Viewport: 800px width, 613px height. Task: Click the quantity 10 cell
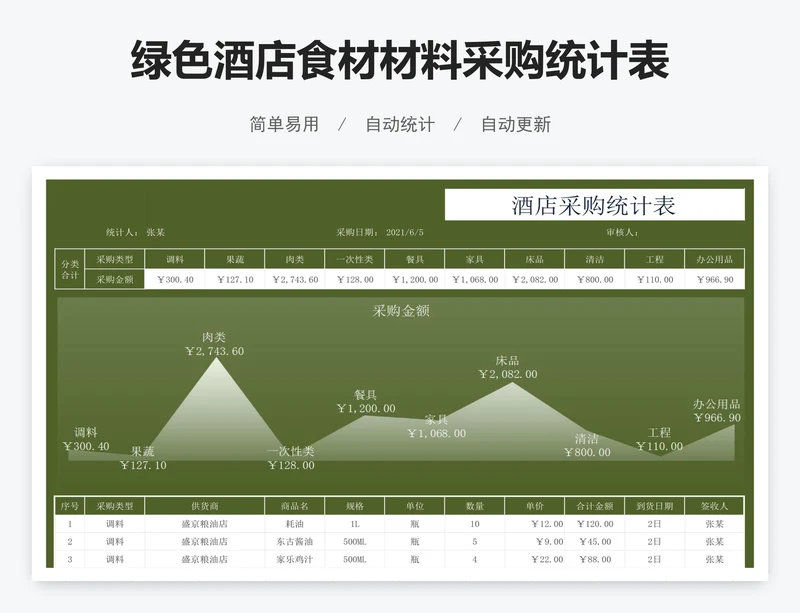point(475,524)
